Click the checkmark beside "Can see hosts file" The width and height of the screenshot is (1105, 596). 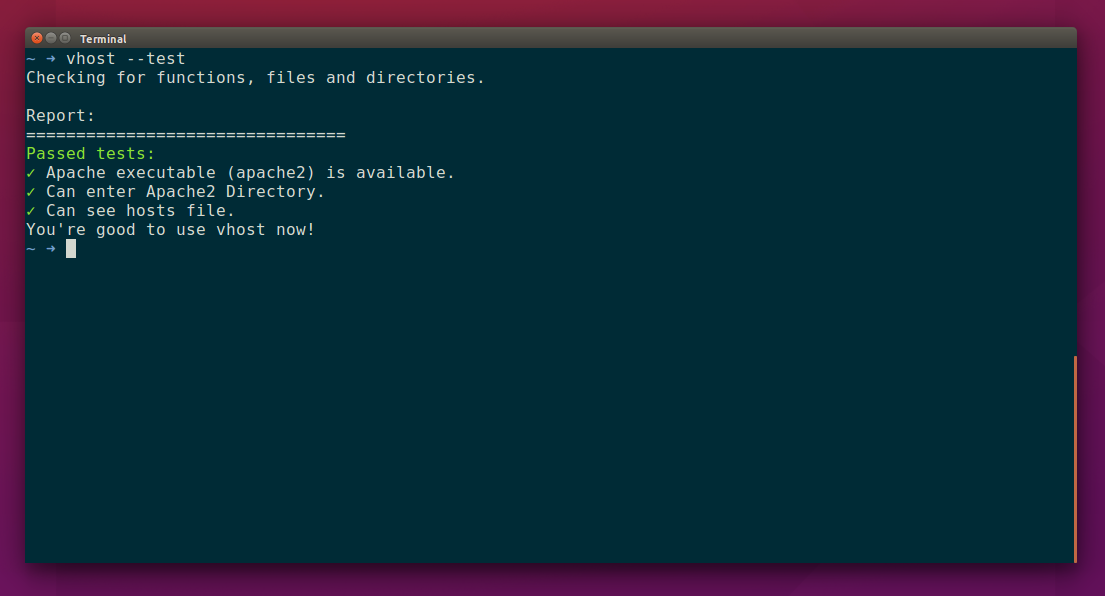click(31, 210)
